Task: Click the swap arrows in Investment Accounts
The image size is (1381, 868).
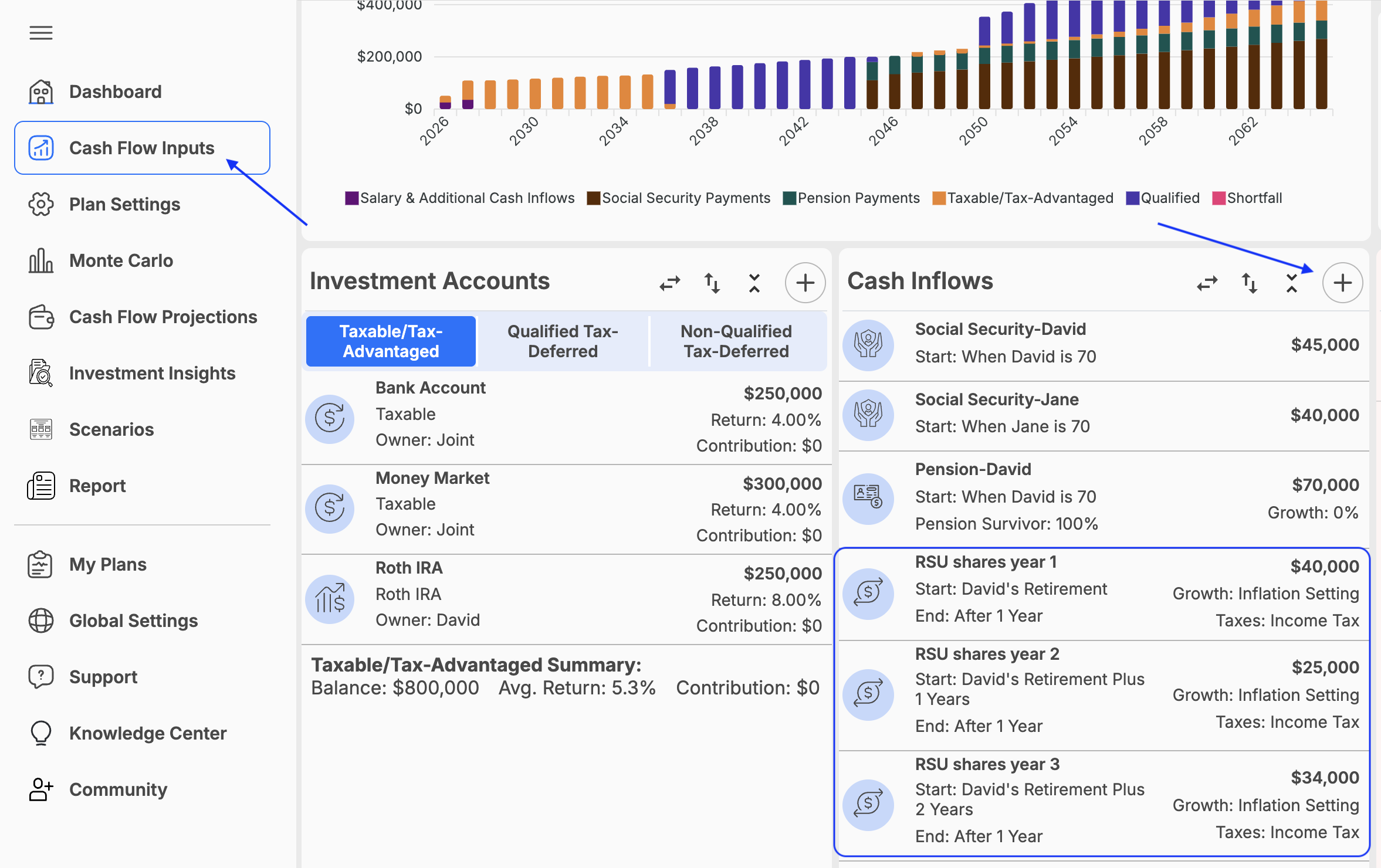Action: tap(669, 283)
